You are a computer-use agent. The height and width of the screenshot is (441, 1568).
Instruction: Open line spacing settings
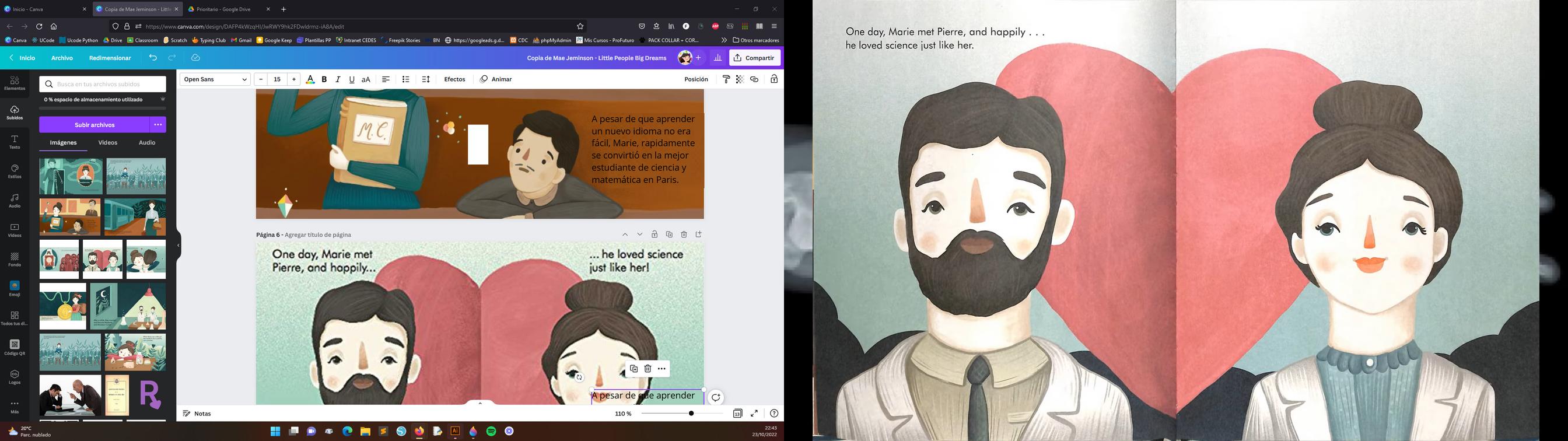pyautogui.click(x=426, y=79)
